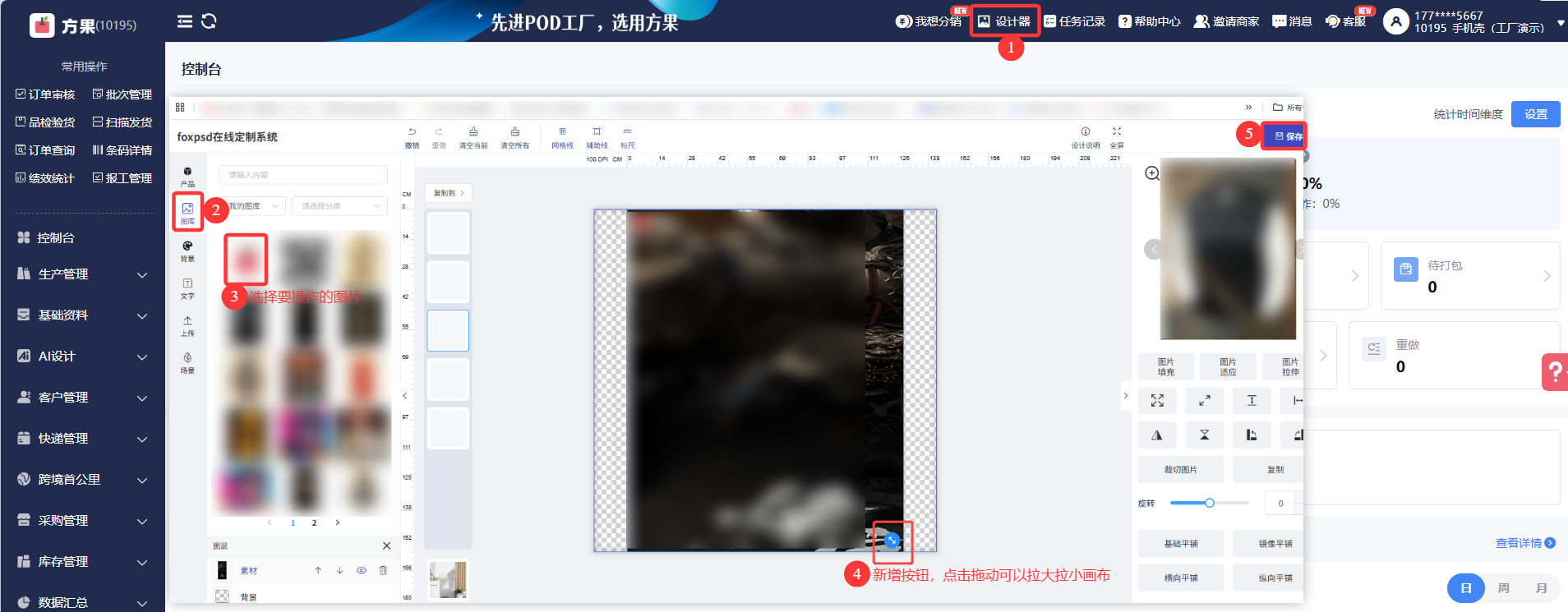This screenshot has height=612, width=1568.
Task: Expand the 快递管理 sidebar menu
Action: 83,439
